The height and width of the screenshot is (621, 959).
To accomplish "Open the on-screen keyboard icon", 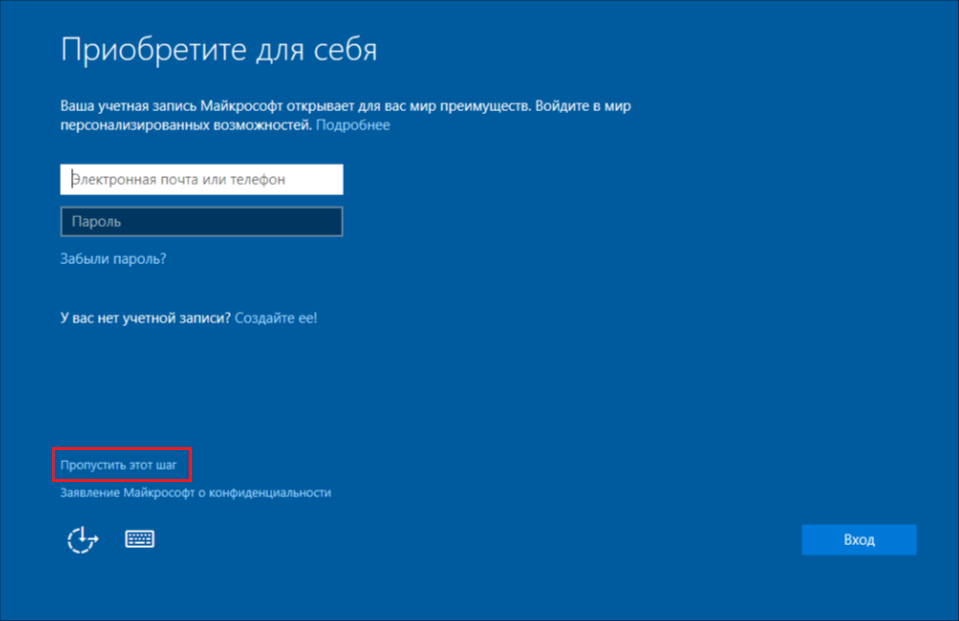I will click(140, 539).
